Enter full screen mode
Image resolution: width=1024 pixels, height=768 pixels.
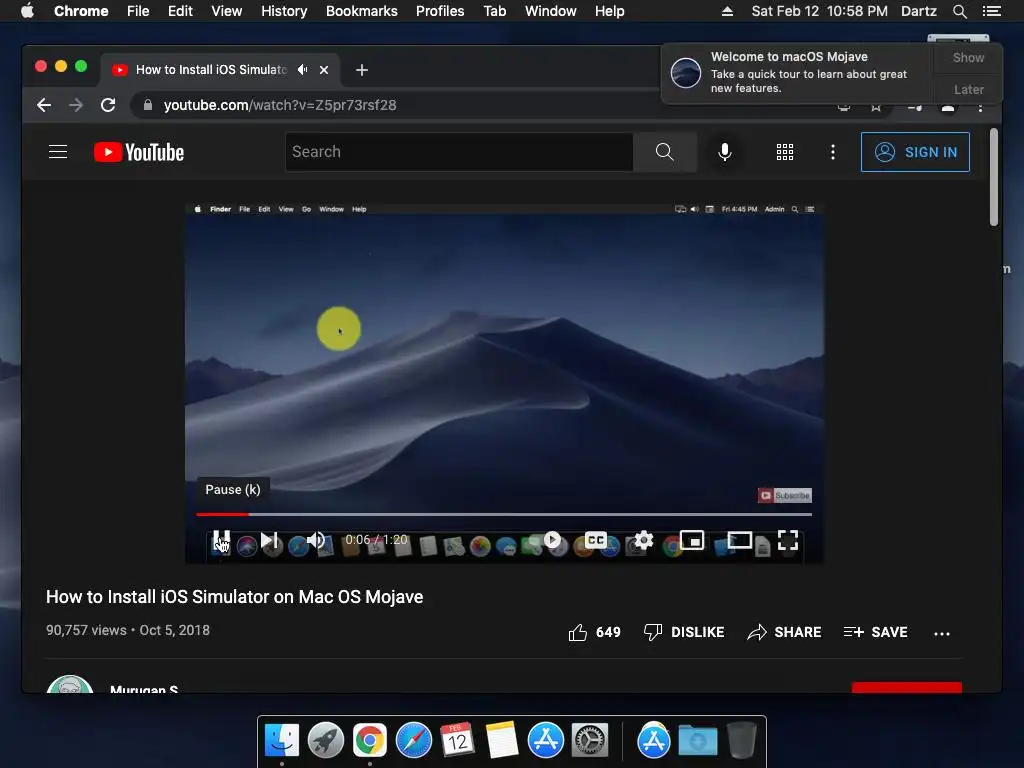click(x=788, y=540)
